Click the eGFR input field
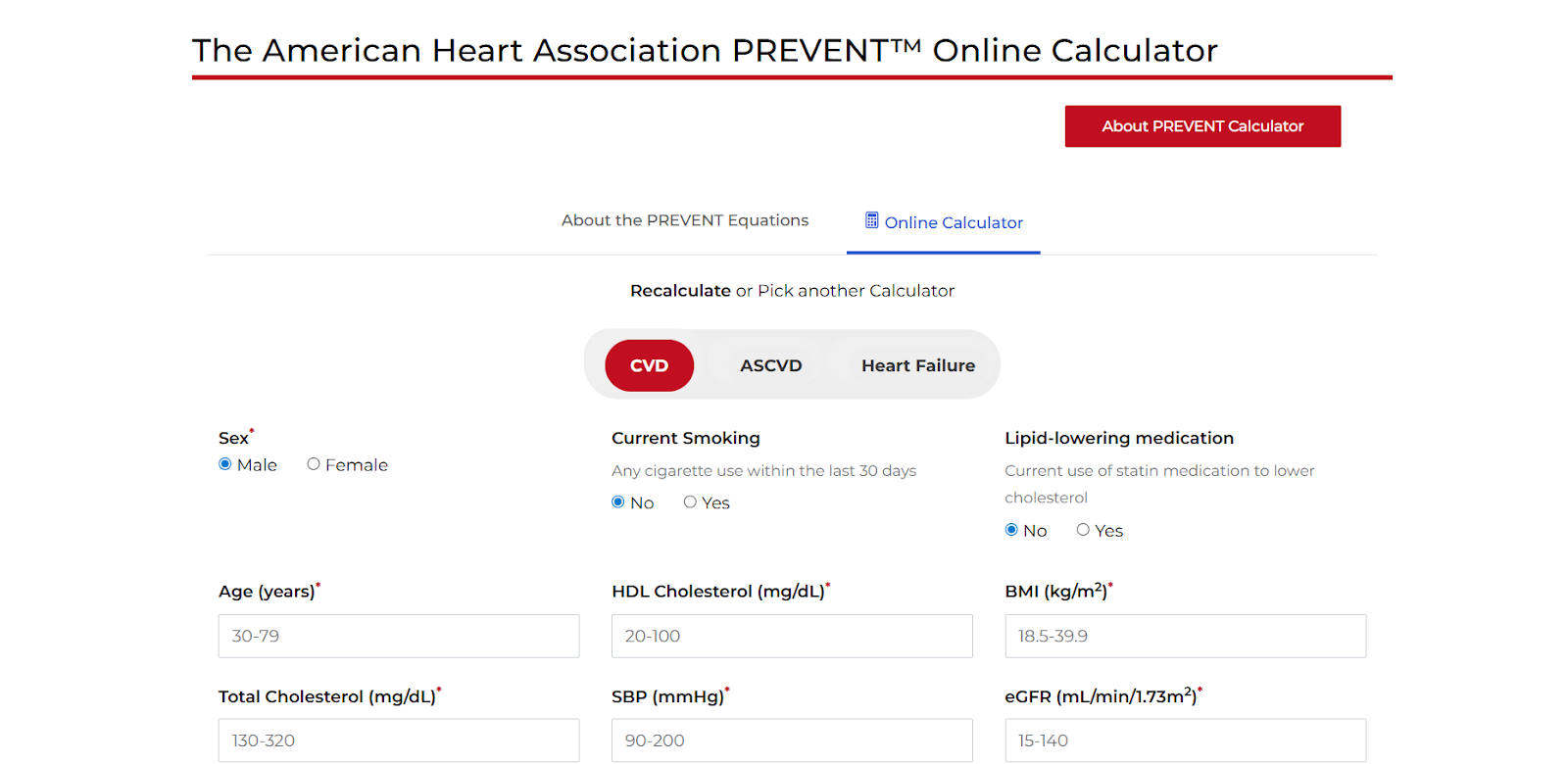 tap(1185, 740)
